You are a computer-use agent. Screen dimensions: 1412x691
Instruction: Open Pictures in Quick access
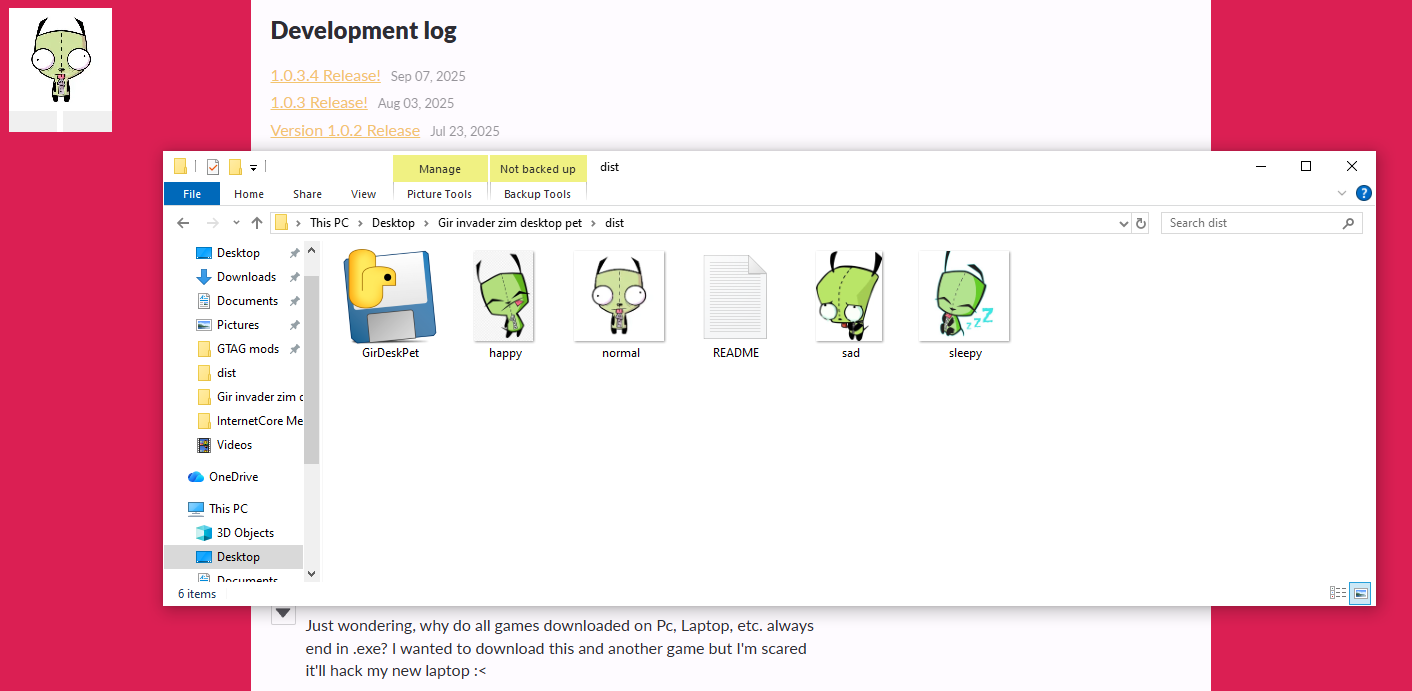238,325
